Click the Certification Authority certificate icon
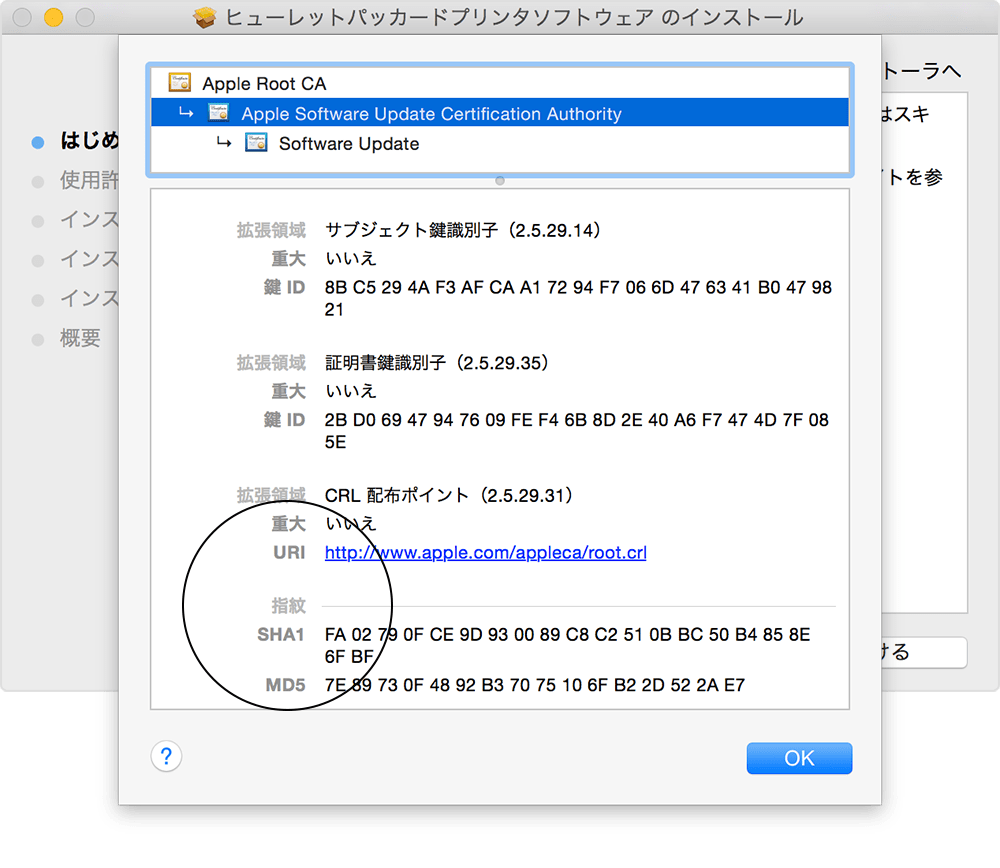This screenshot has width=1000, height=868. [x=219, y=112]
